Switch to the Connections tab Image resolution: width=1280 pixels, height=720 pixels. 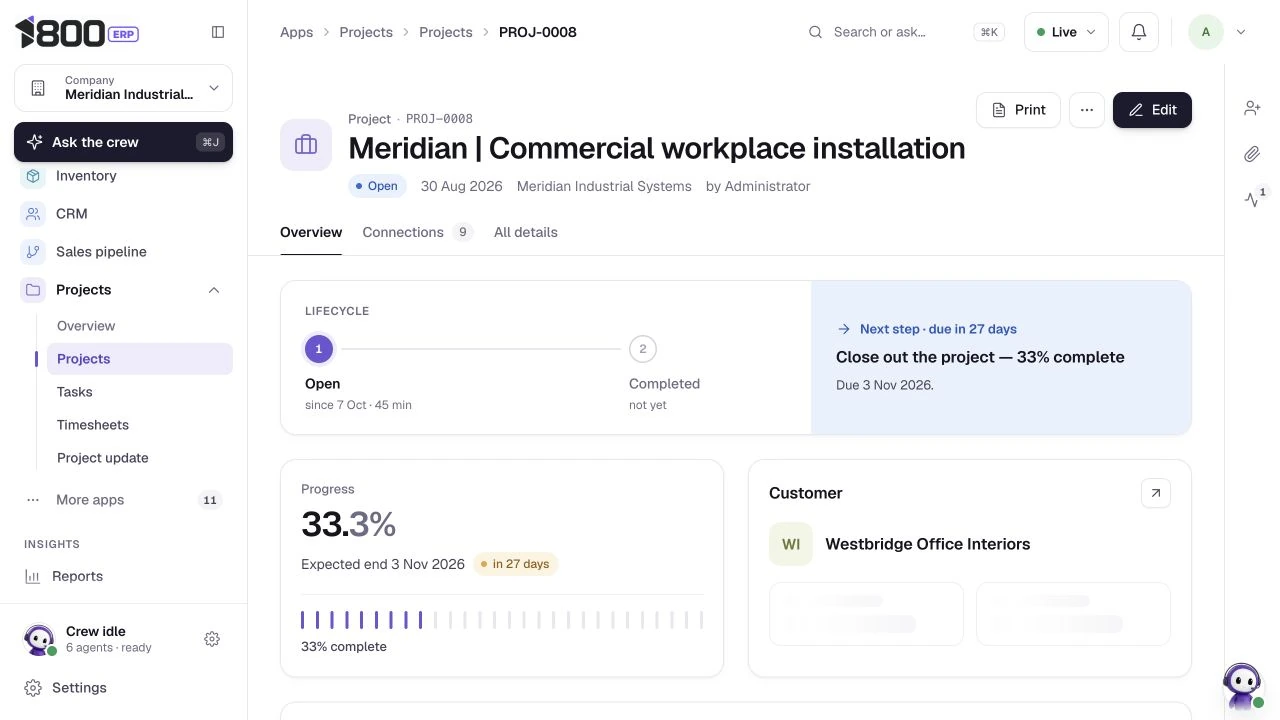(x=417, y=232)
